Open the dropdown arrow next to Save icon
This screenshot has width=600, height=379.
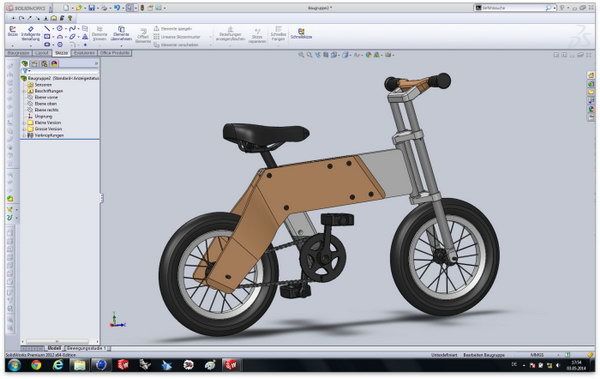97,8
